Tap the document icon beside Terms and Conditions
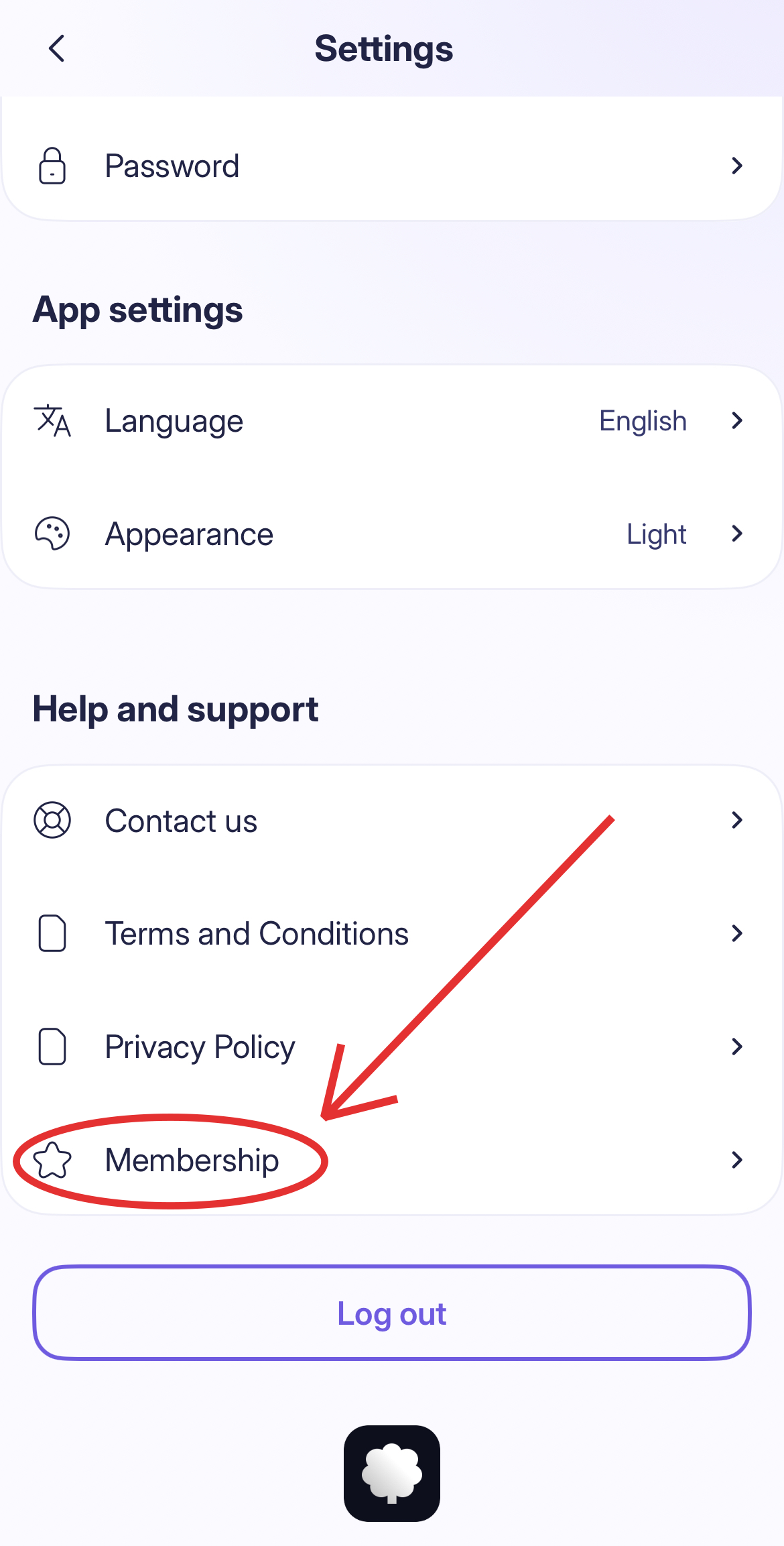This screenshot has height=1546, width=784. coord(52,933)
